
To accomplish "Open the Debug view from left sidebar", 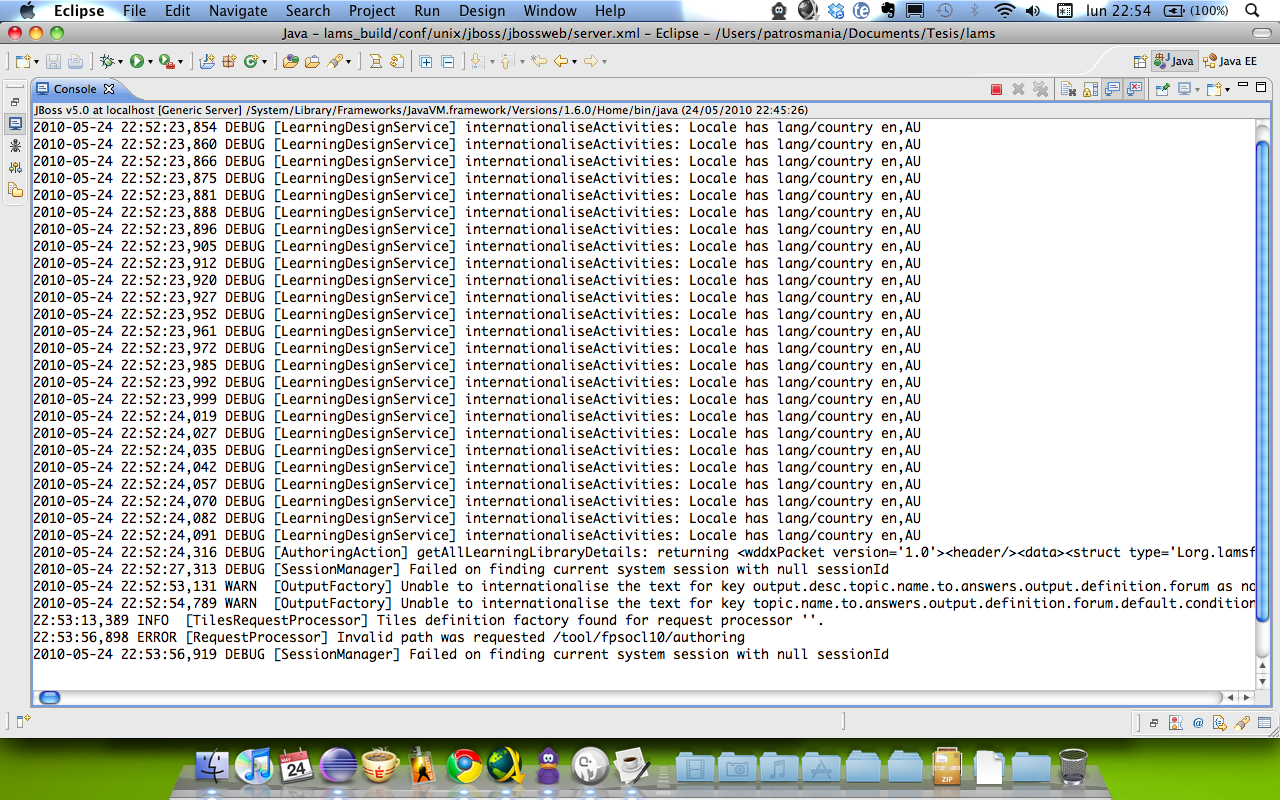I will (x=15, y=146).
